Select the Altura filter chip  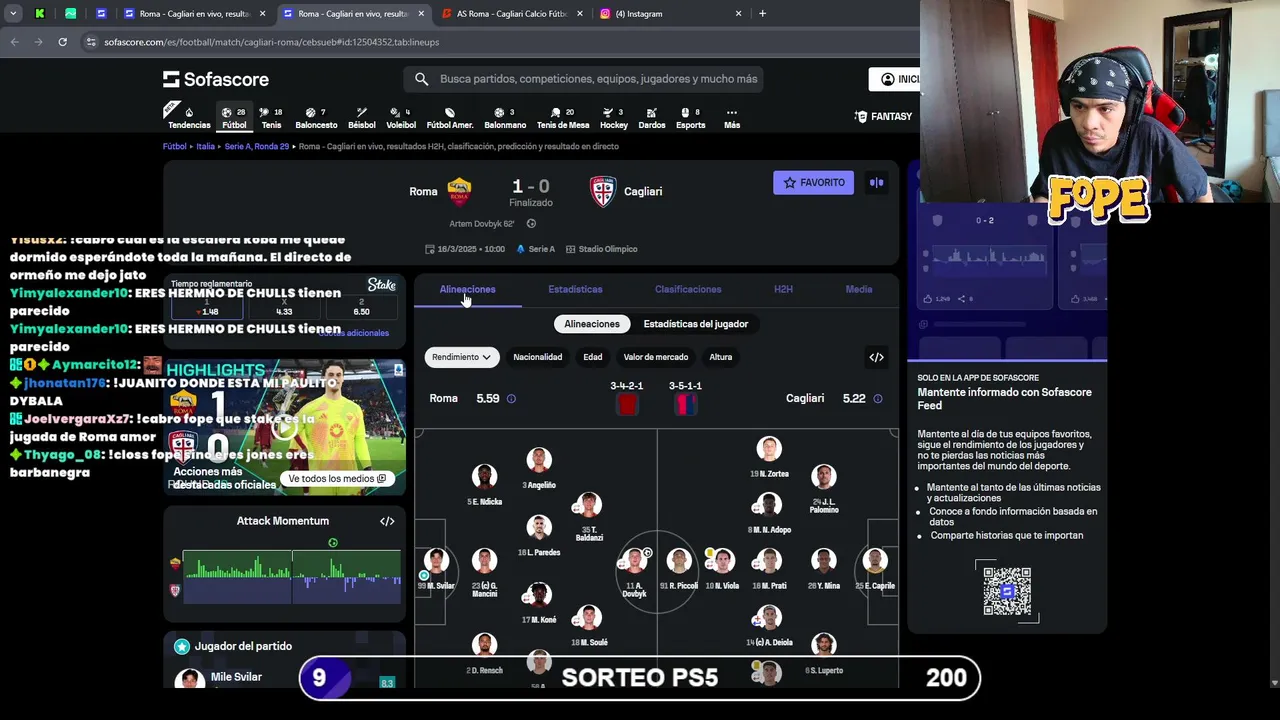(x=721, y=357)
